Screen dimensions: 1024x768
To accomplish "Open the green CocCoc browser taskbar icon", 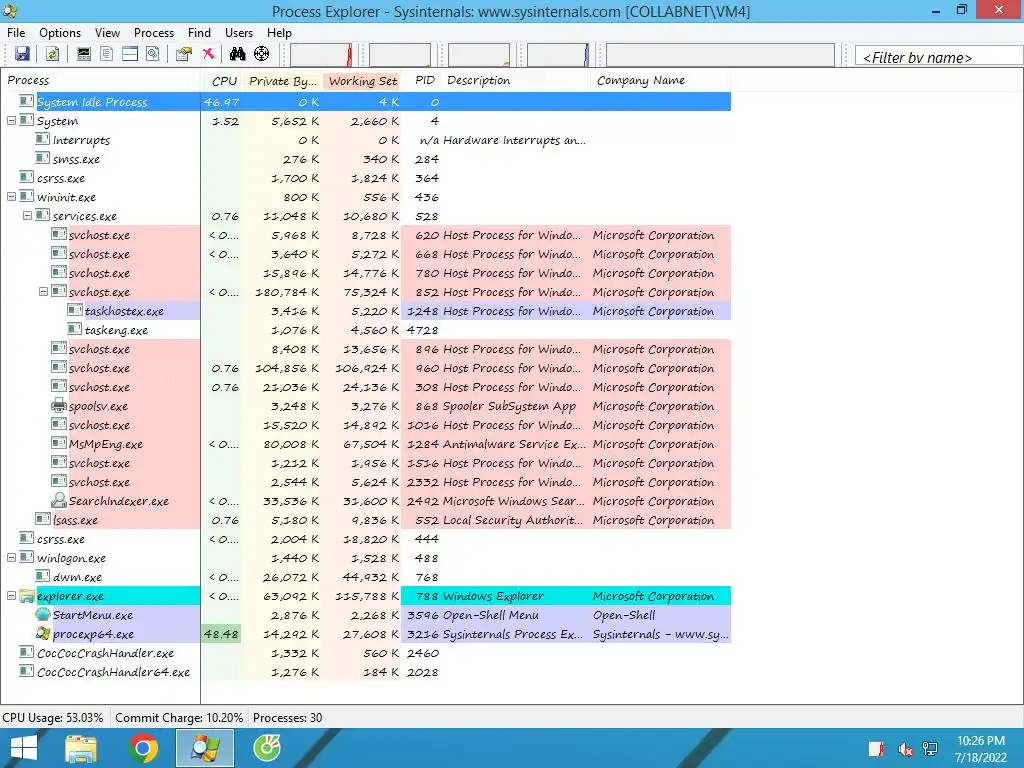I will click(266, 748).
